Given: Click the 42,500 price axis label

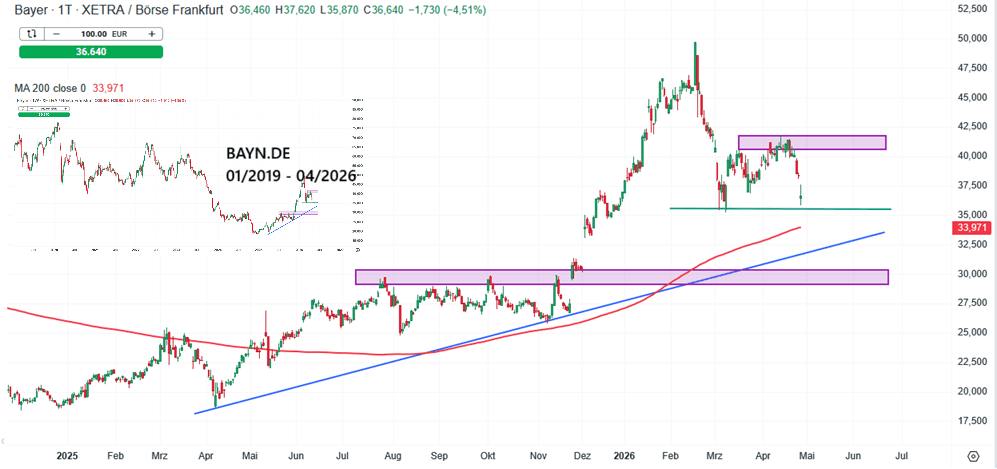Looking at the screenshot, I should 972,126.
